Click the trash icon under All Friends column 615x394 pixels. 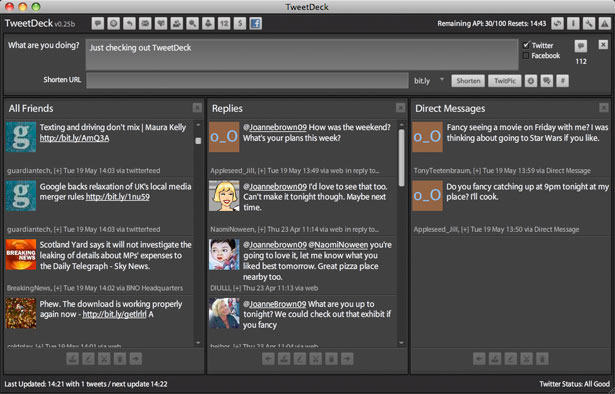click(x=120, y=358)
